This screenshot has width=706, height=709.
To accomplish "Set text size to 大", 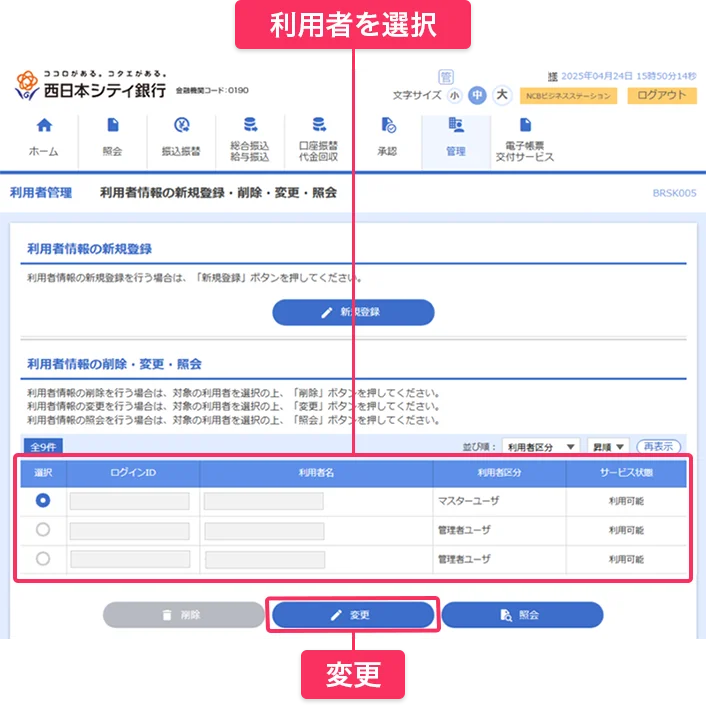I will (x=502, y=95).
